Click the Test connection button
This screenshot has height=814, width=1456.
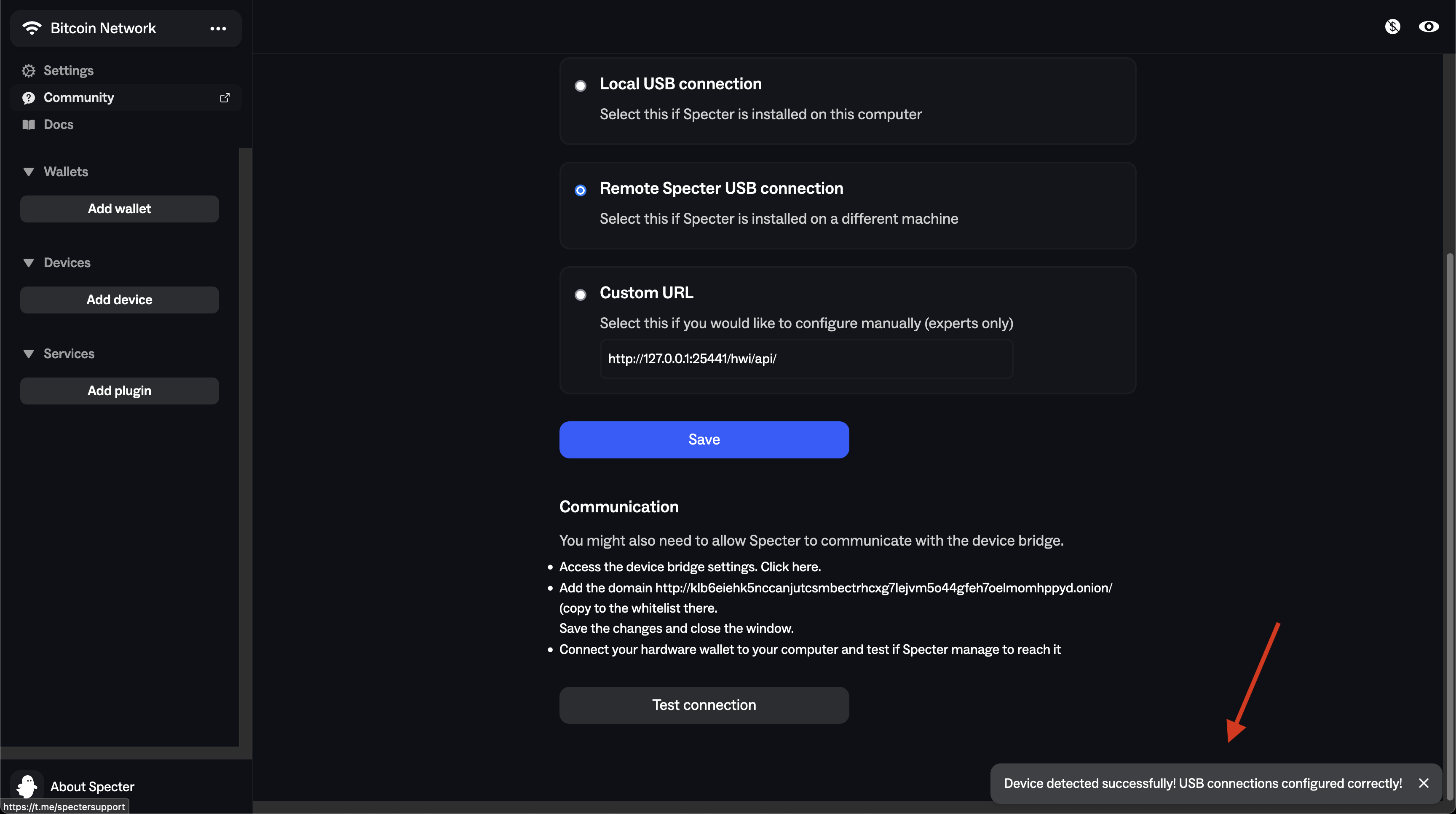[704, 705]
